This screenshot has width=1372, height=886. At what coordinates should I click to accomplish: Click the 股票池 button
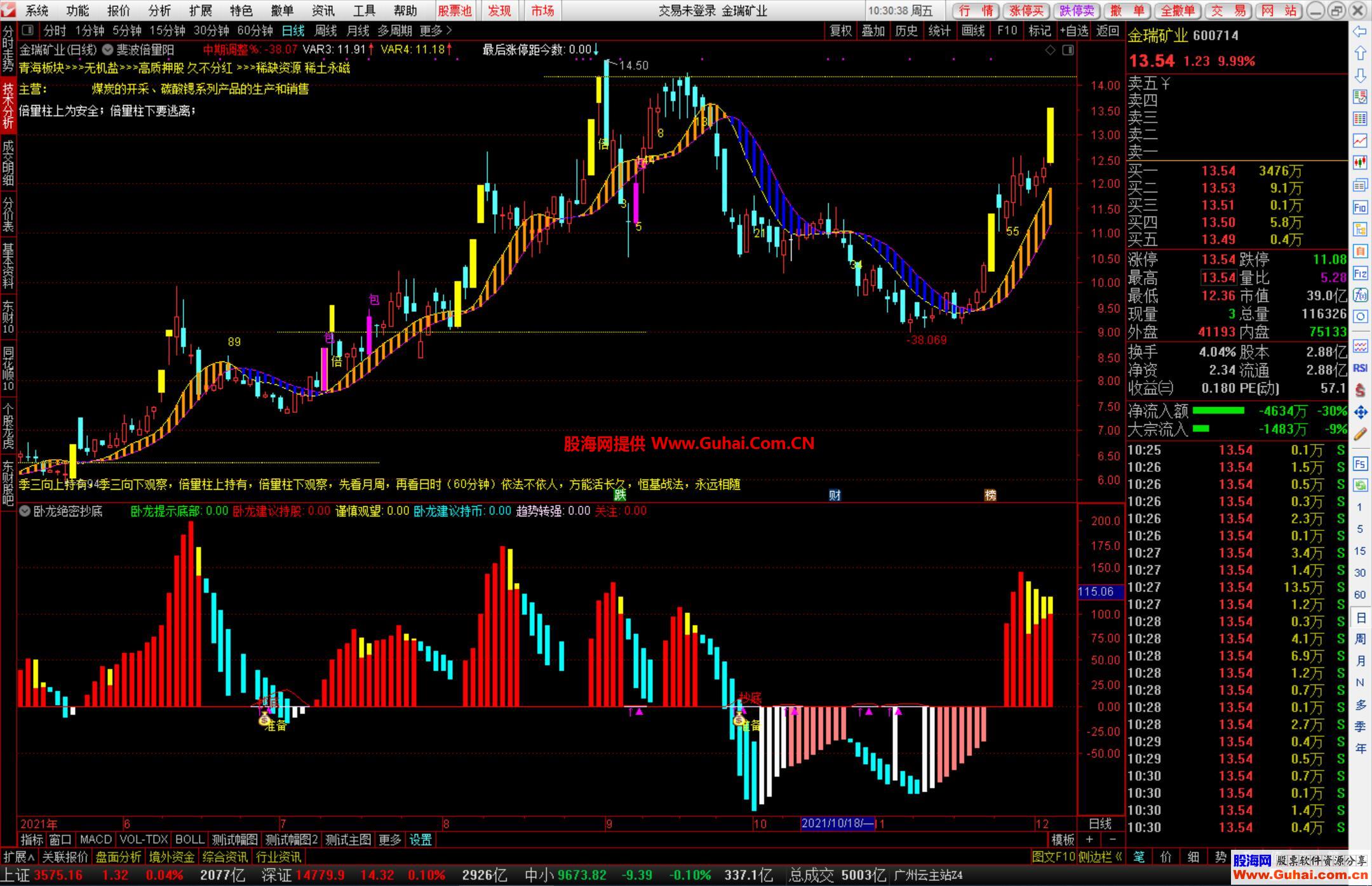(455, 11)
